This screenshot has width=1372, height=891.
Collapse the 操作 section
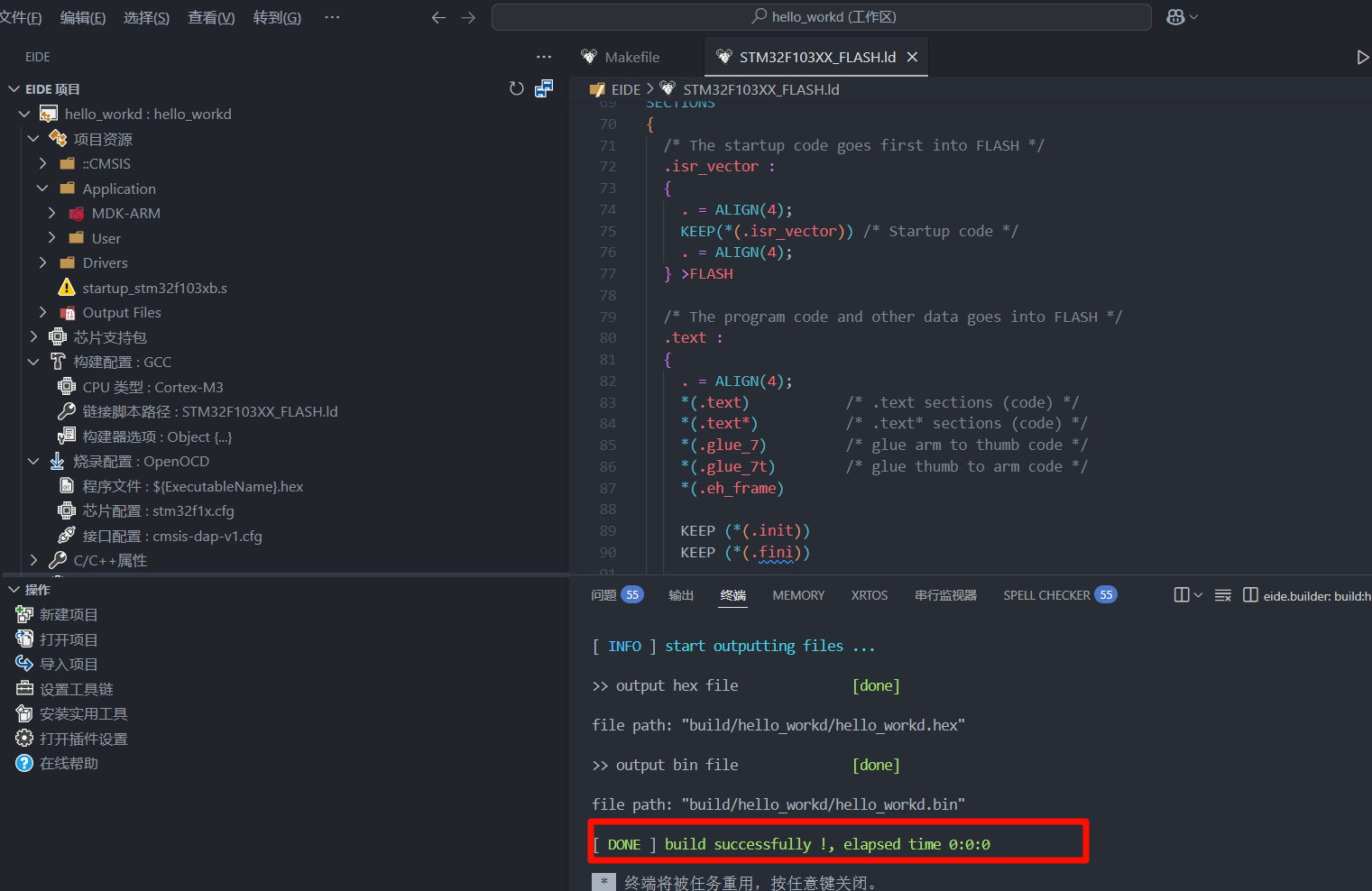coord(14,590)
